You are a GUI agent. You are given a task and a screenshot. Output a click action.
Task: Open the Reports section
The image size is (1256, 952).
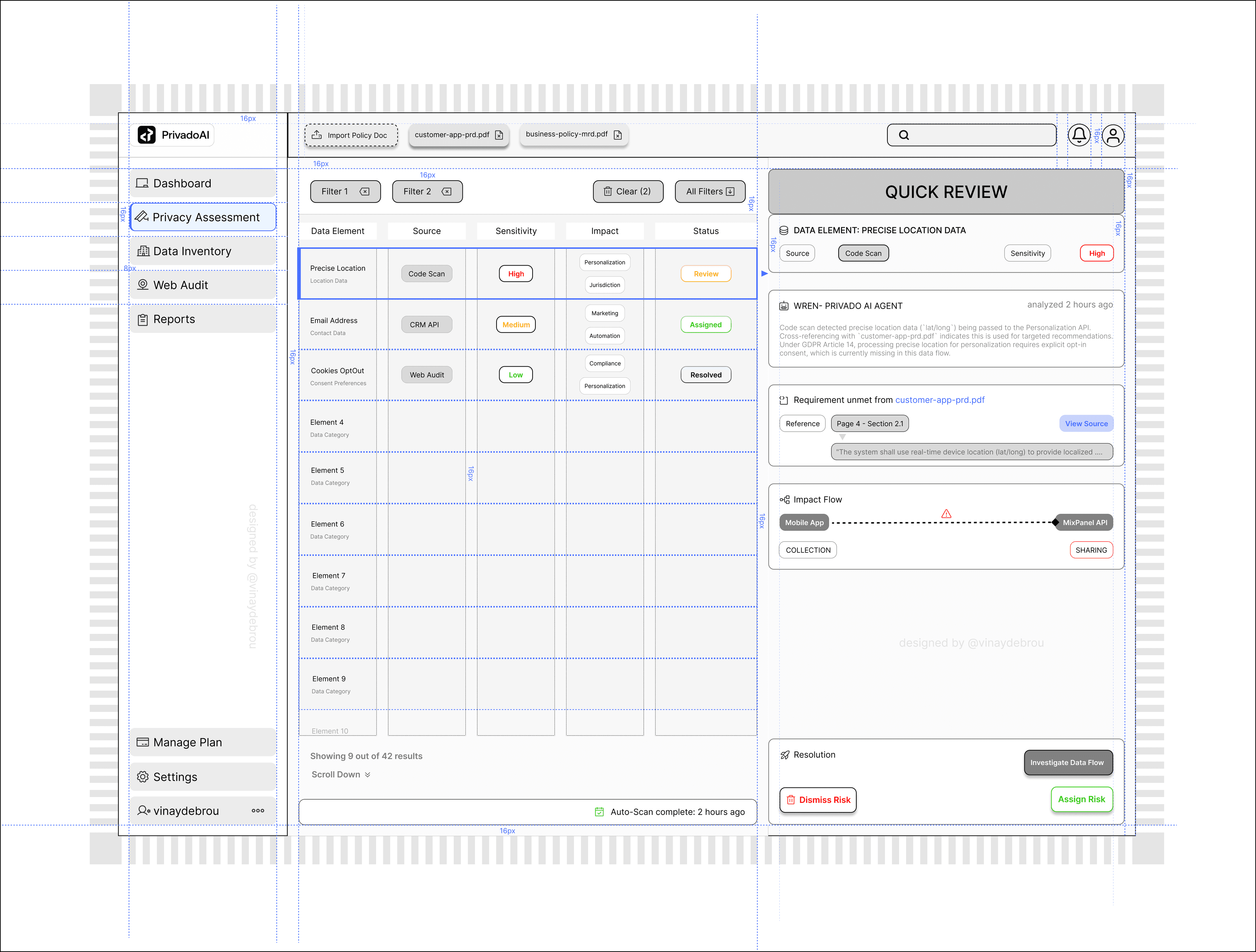point(203,319)
